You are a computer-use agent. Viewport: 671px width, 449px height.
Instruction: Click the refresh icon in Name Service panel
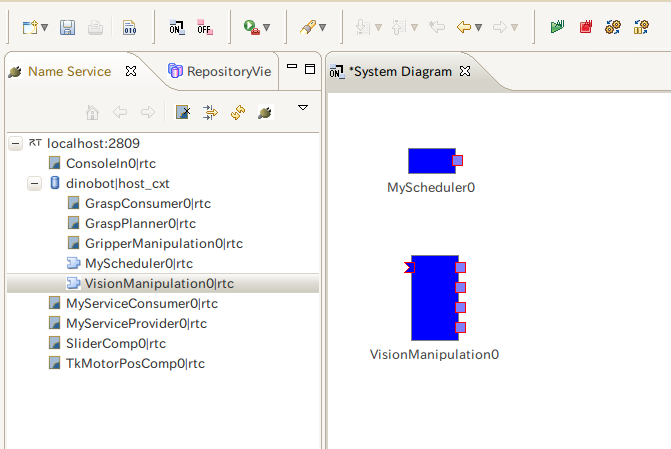click(237, 112)
